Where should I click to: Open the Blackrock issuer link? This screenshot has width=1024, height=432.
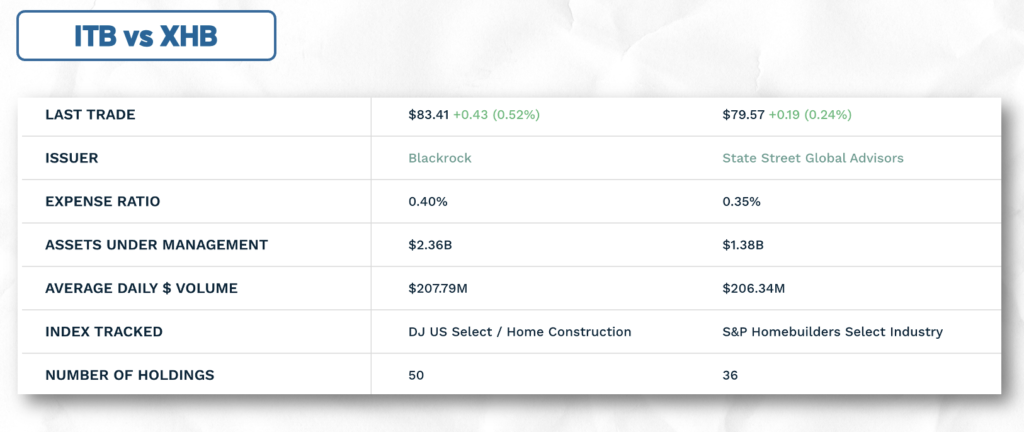[x=440, y=159]
